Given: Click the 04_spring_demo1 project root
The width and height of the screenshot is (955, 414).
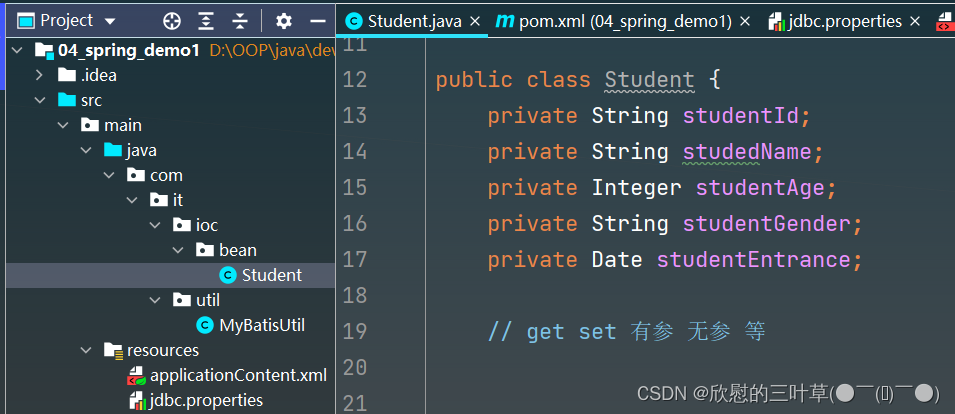Looking at the screenshot, I should point(129,50).
